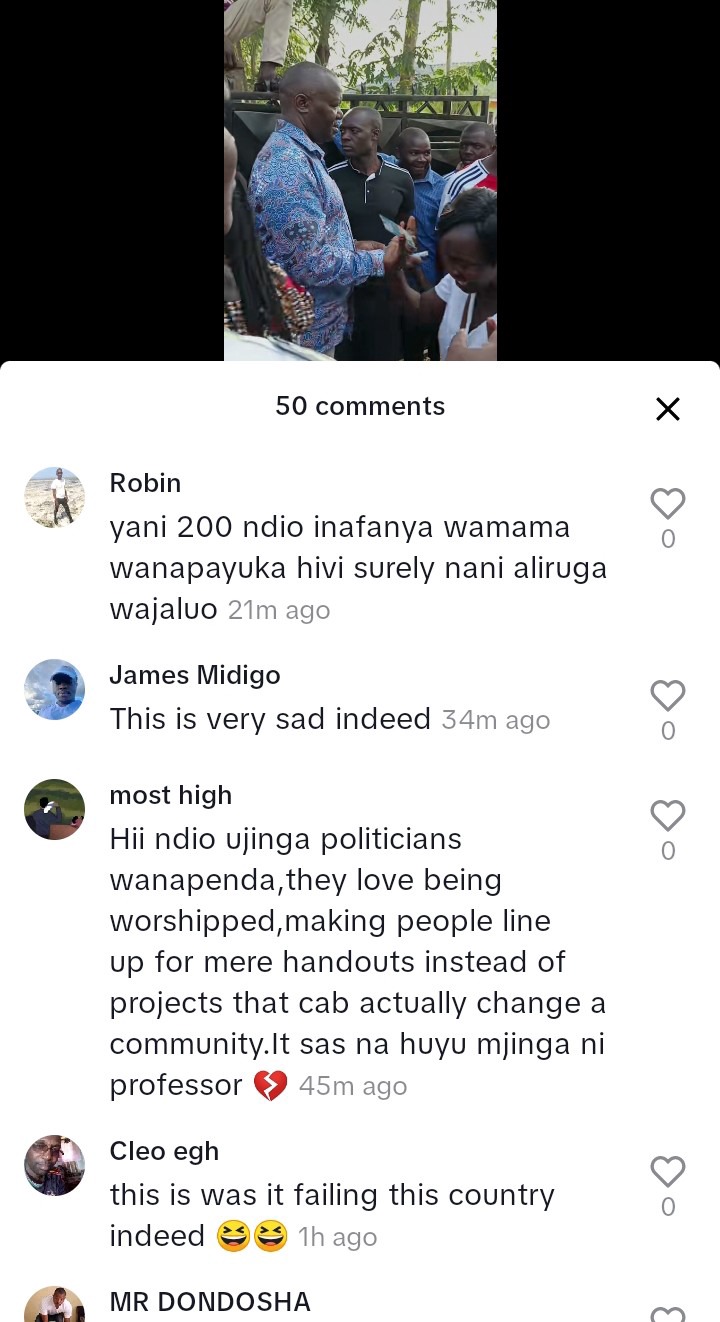The image size is (720, 1322).
Task: Close the comments panel with X
Action: tap(668, 408)
